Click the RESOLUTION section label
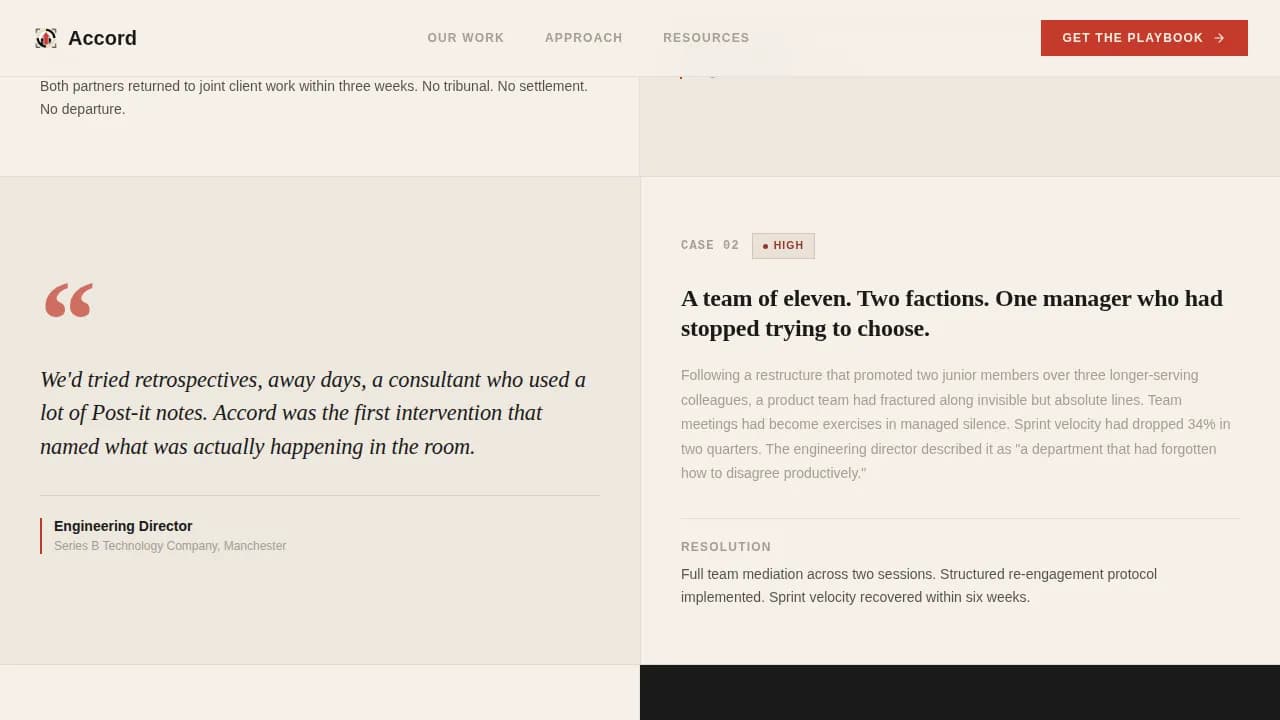 click(x=726, y=547)
